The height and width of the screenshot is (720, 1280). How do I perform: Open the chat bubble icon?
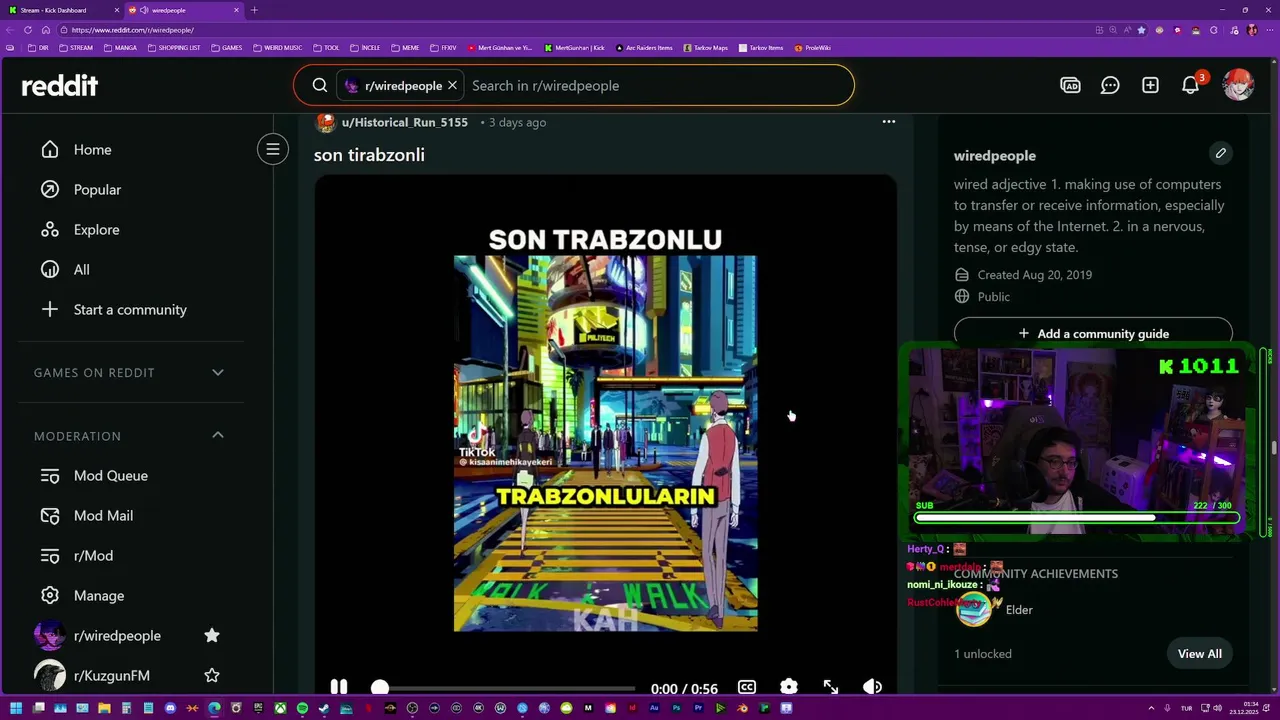(1110, 86)
